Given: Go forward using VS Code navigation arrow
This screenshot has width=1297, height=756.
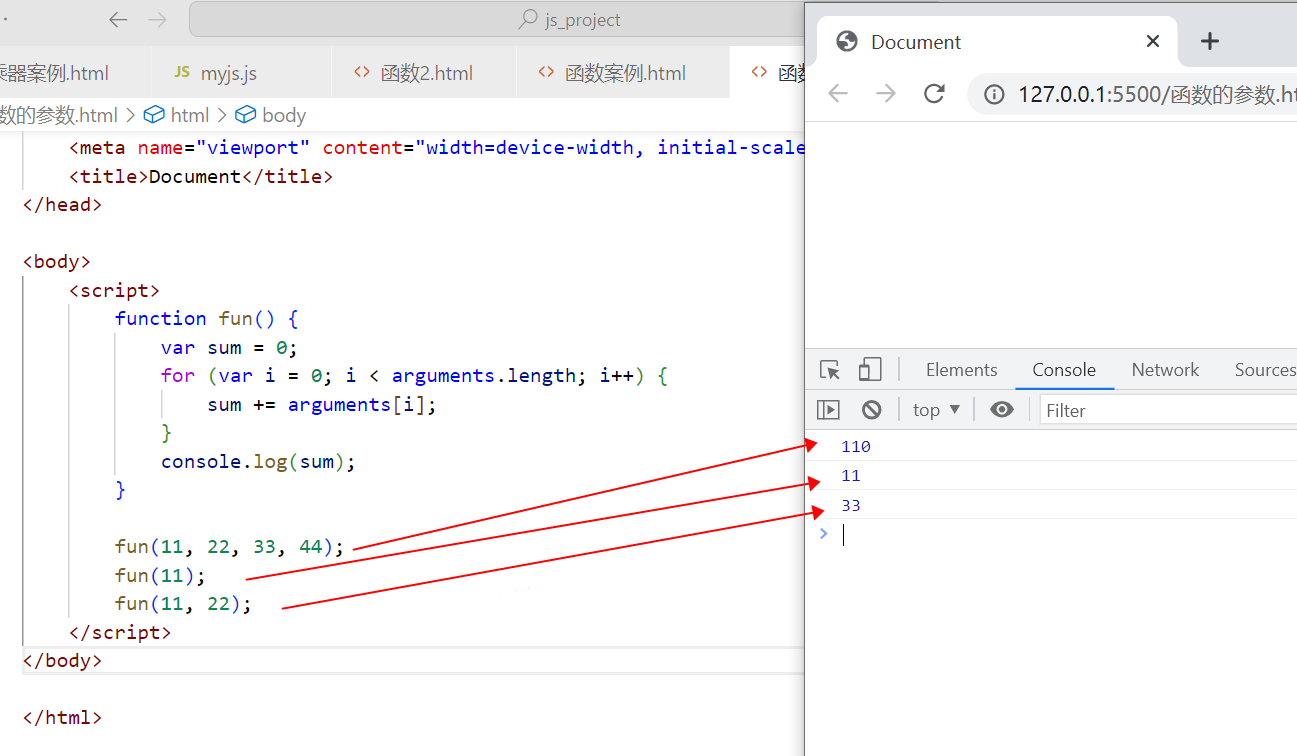Looking at the screenshot, I should 157,19.
